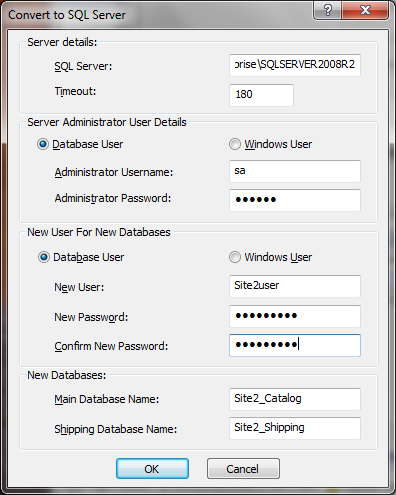Image resolution: width=396 pixels, height=495 pixels.
Task: Click the help question mark button
Action: [x=327, y=10]
